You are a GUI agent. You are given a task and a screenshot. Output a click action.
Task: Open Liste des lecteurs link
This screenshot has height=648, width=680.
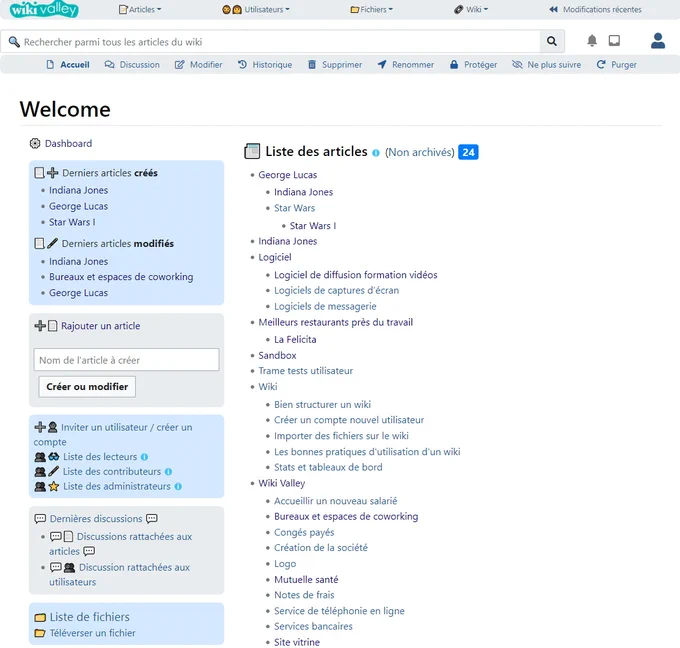(x=100, y=457)
